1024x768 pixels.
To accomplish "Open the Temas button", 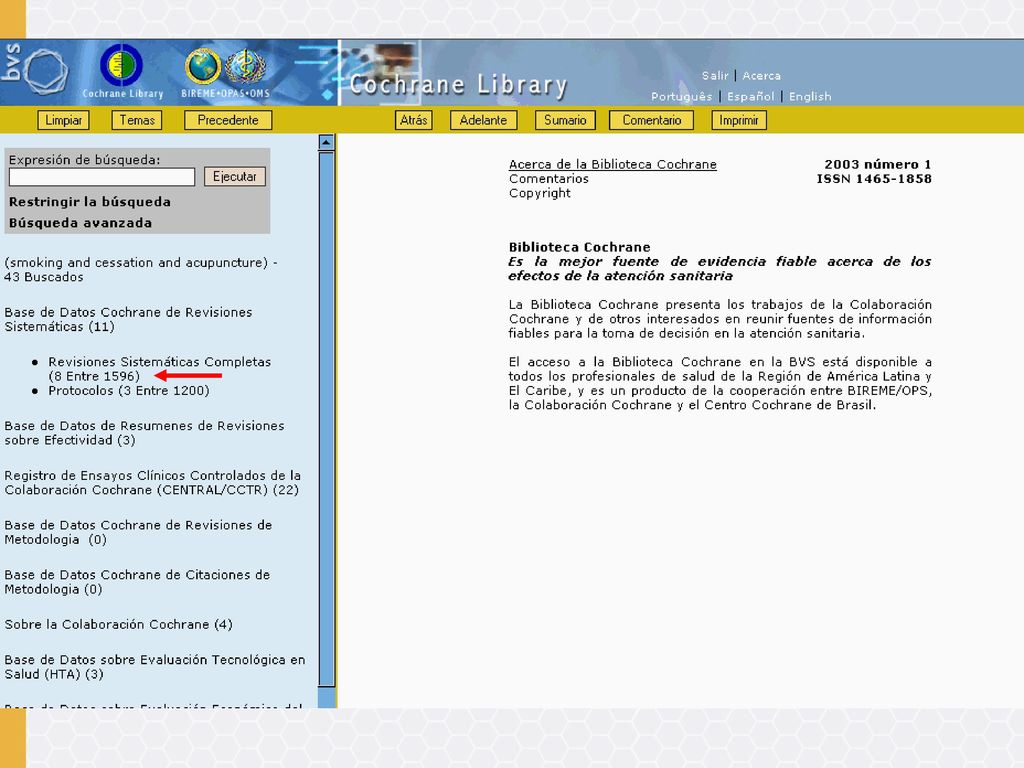I will click(137, 120).
